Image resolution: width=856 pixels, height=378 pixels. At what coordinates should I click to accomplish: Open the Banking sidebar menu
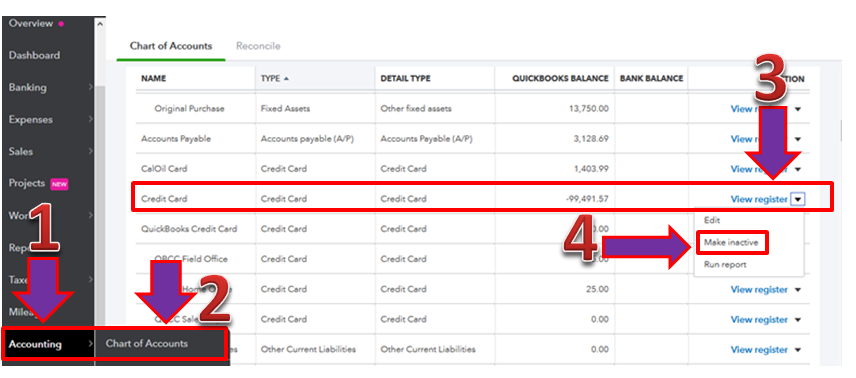[x=27, y=87]
